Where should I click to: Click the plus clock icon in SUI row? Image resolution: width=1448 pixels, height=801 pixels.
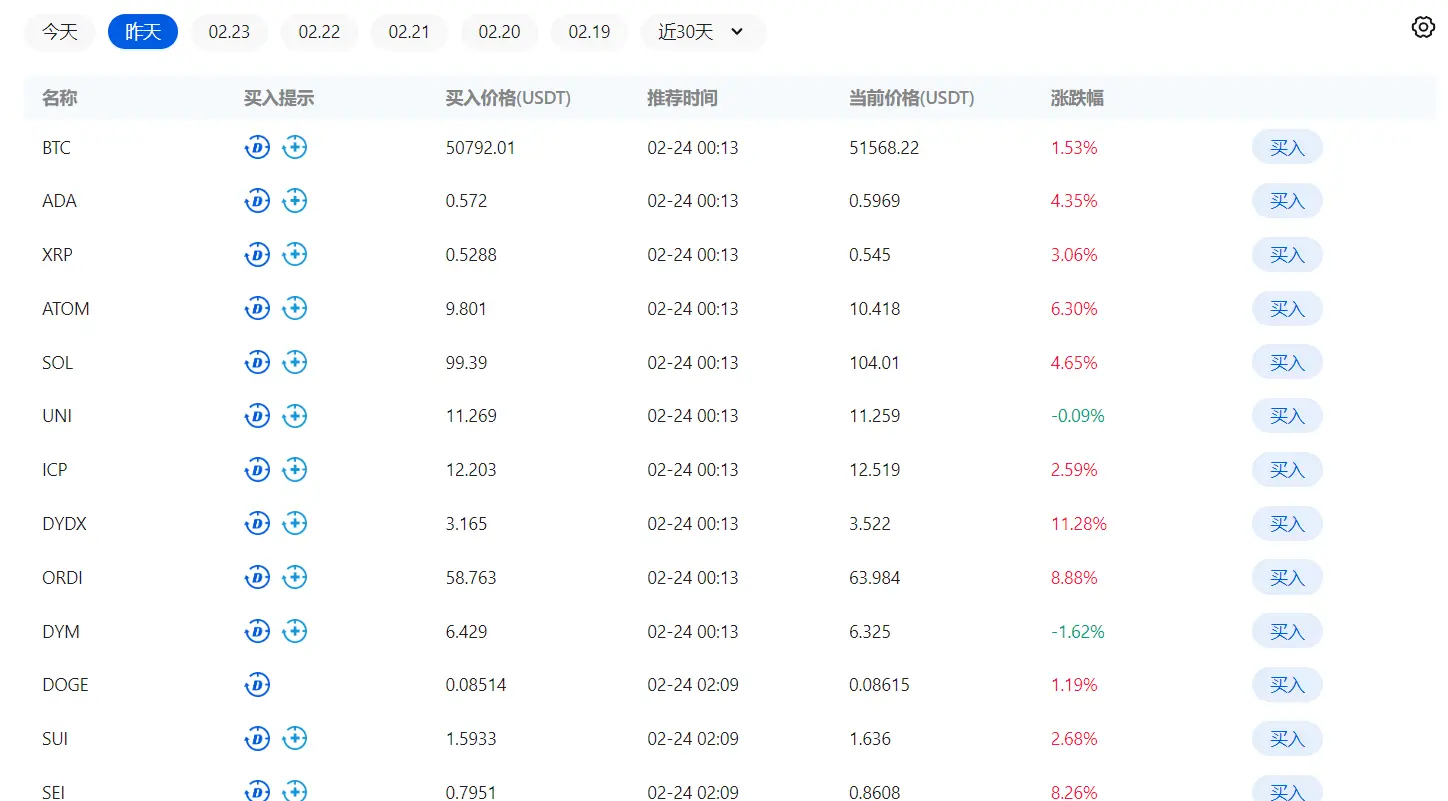(x=294, y=739)
